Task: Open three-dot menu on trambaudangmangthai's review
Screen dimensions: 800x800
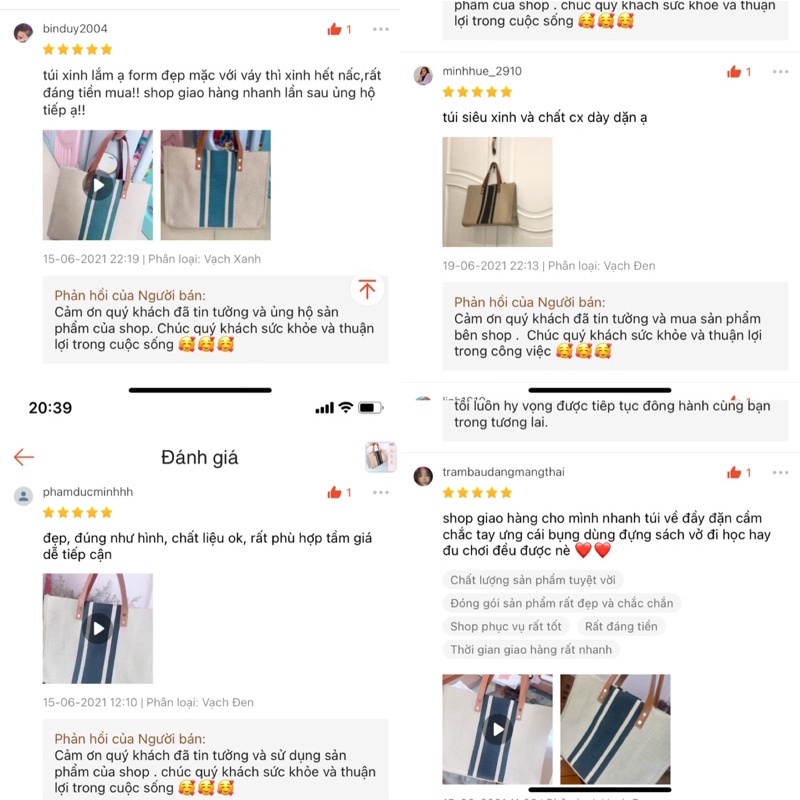Action: [x=780, y=473]
